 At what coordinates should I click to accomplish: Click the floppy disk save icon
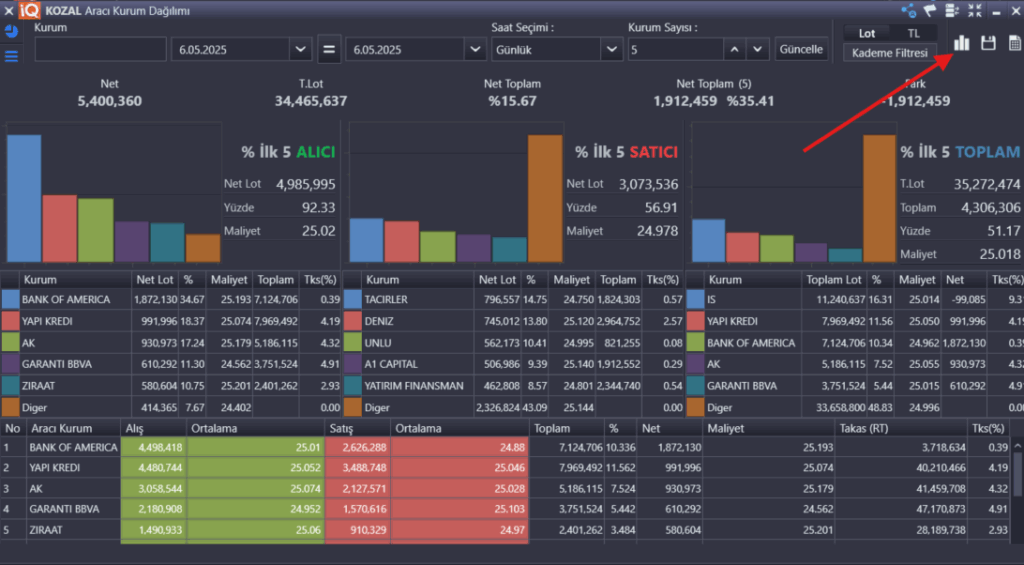click(988, 43)
